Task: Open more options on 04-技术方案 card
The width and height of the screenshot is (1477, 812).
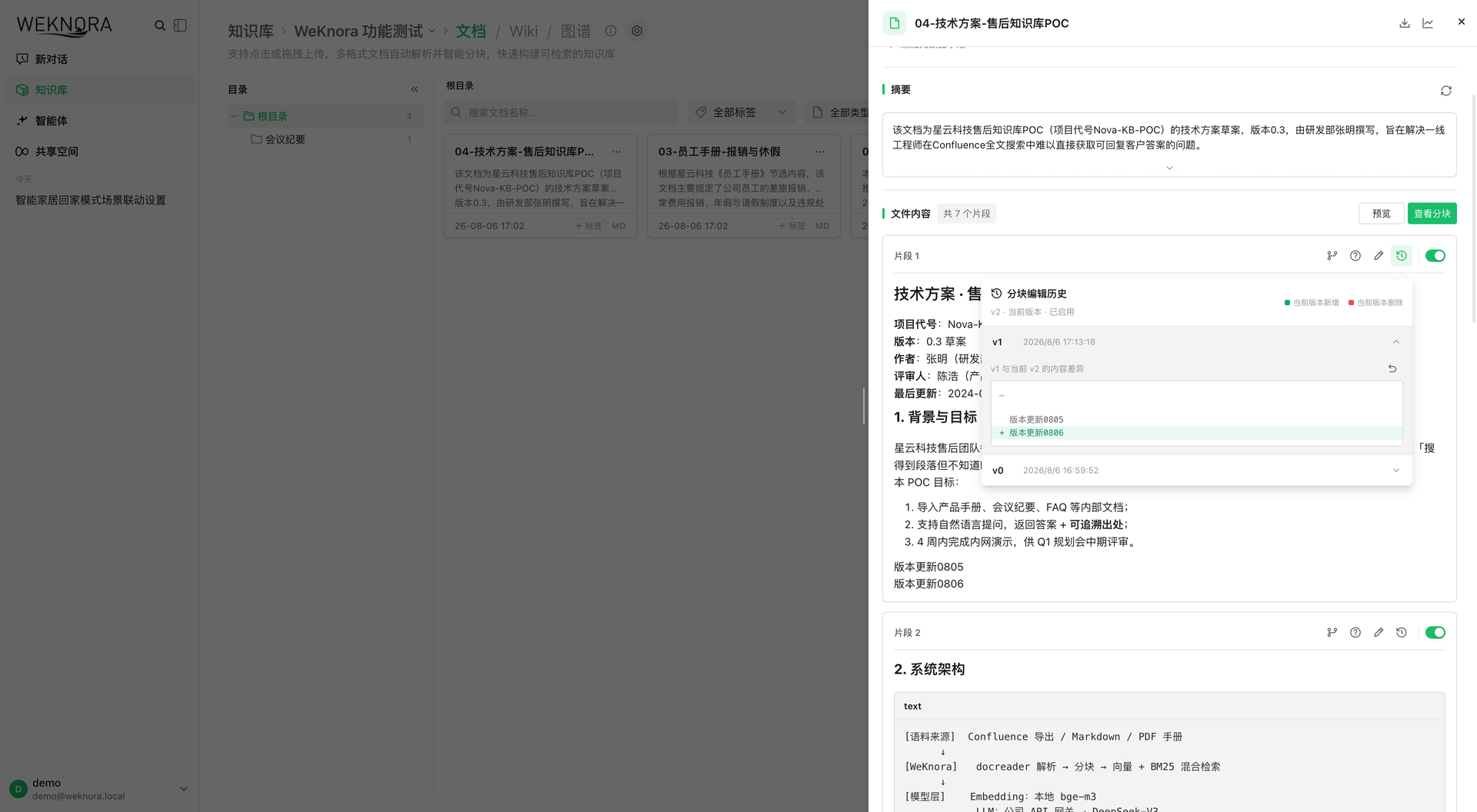Action: point(616,152)
